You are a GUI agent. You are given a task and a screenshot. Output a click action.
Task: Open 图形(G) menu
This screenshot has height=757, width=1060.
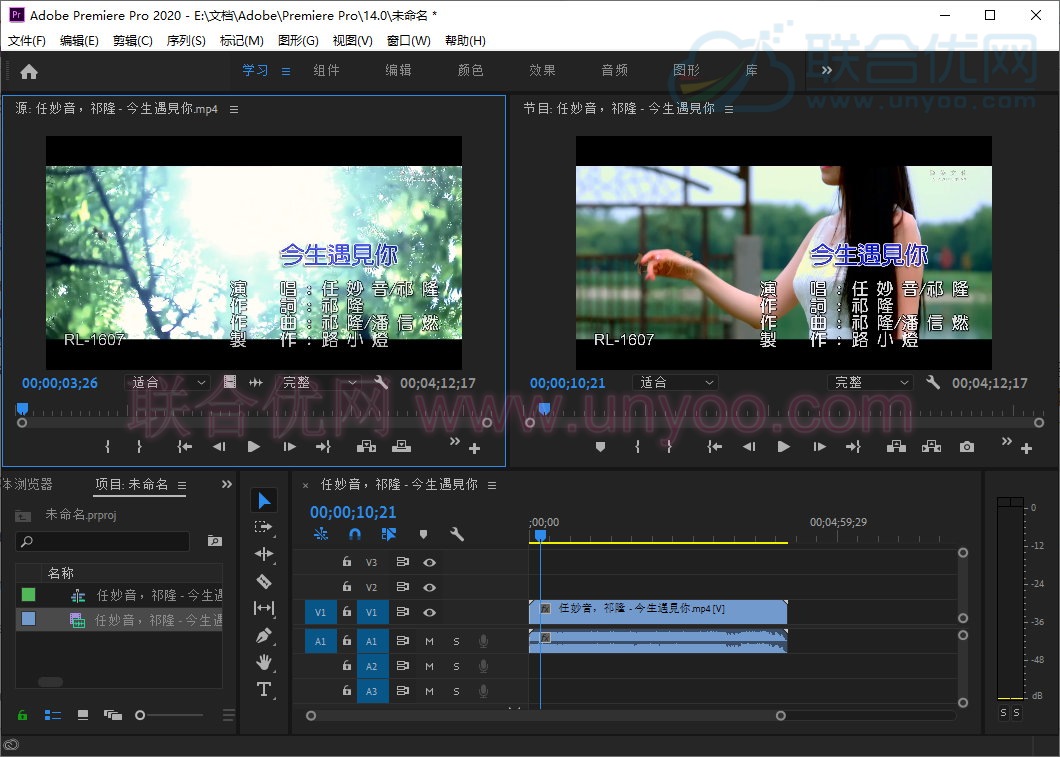298,41
